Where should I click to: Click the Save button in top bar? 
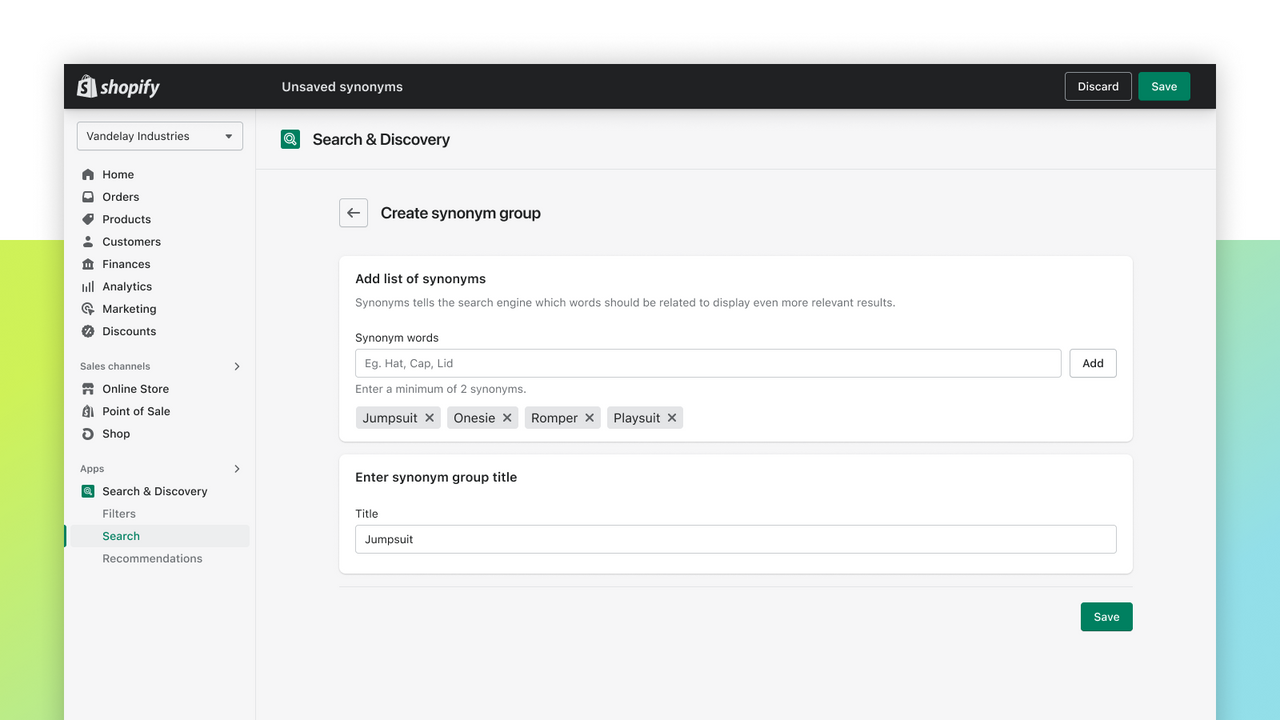1164,86
